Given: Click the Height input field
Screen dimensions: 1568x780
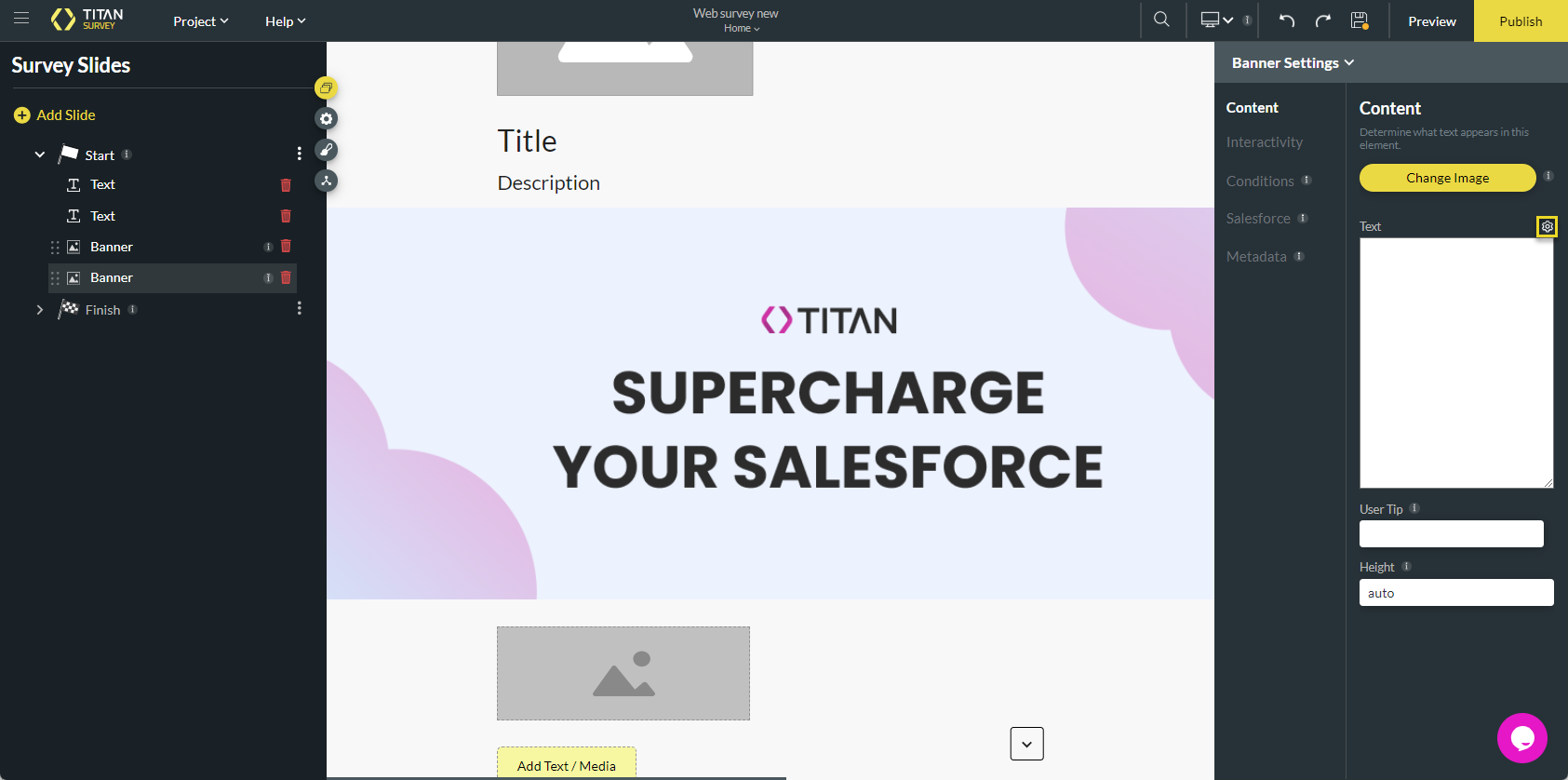Looking at the screenshot, I should (x=1455, y=593).
